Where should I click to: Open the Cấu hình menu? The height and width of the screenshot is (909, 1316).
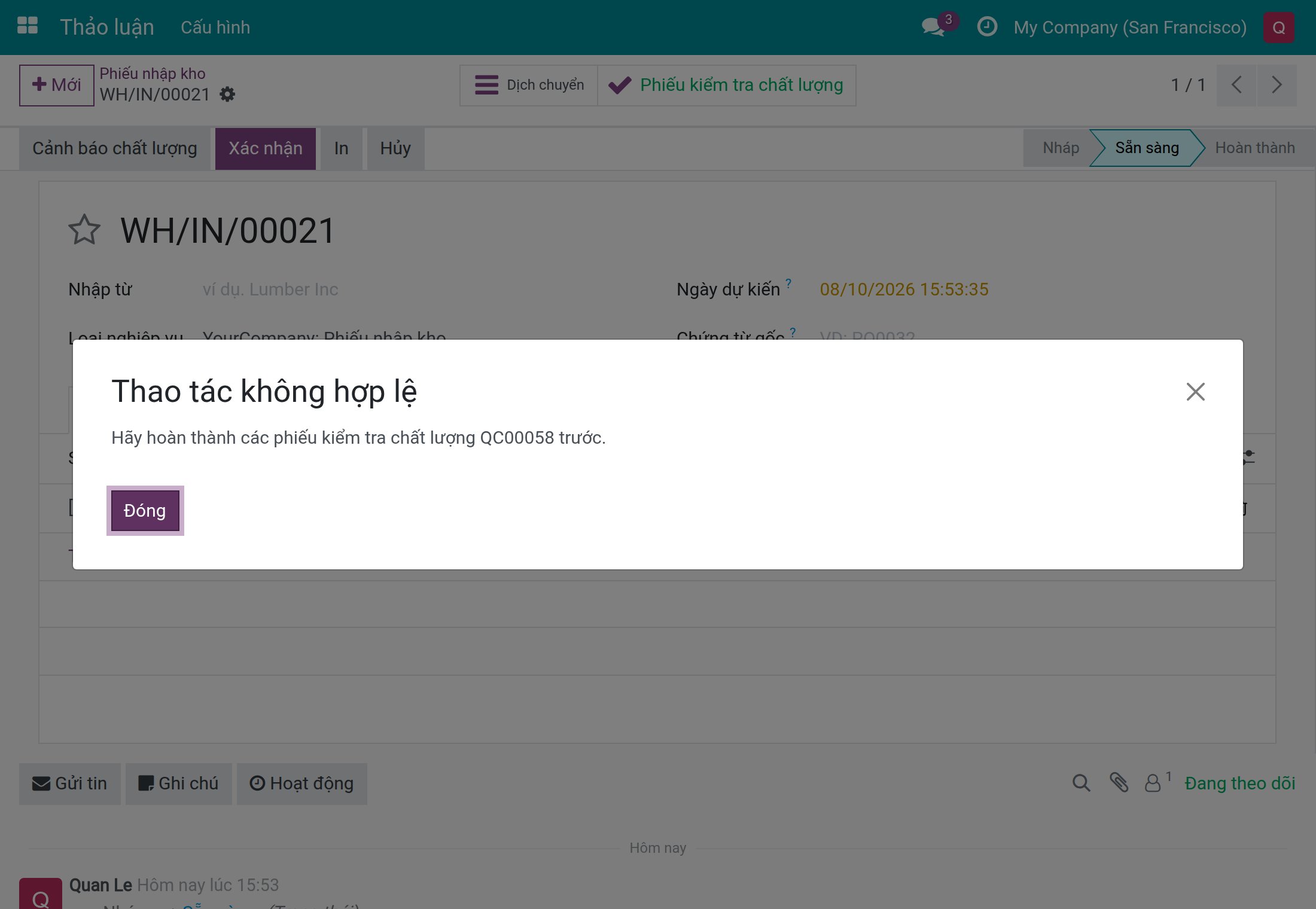click(x=215, y=27)
